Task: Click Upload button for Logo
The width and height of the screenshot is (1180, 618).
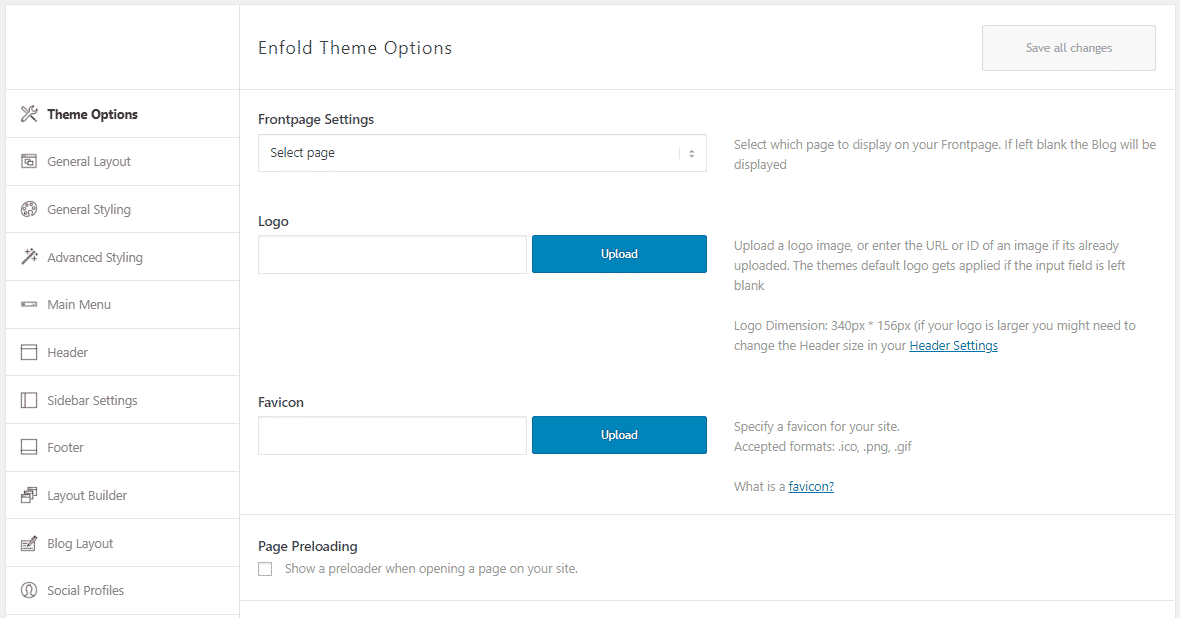Action: [x=619, y=254]
